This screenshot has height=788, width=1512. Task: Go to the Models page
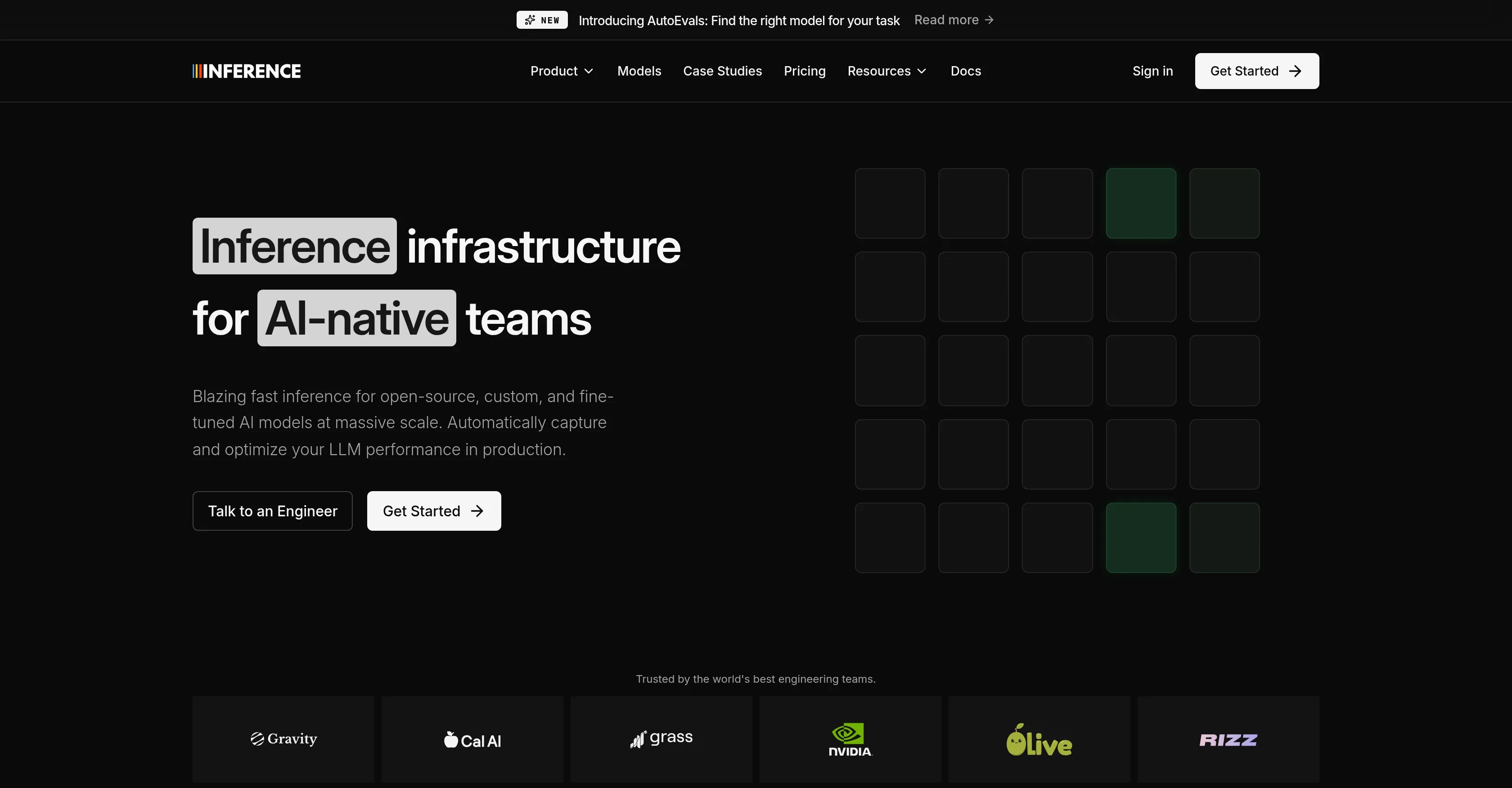click(639, 71)
